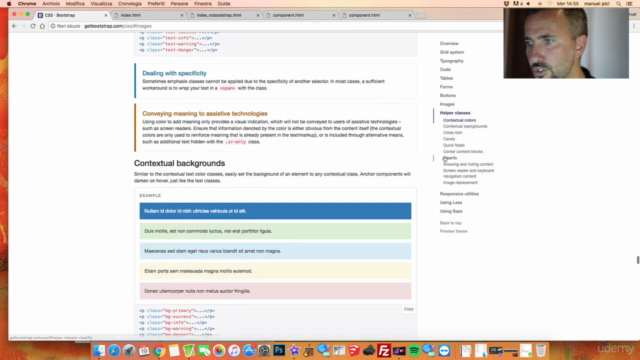
Task: Go to Contextual colors sub-link
Action: point(460,120)
